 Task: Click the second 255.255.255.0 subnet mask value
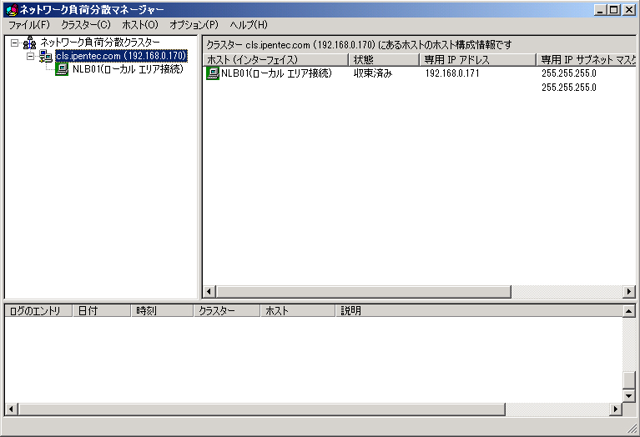point(569,87)
